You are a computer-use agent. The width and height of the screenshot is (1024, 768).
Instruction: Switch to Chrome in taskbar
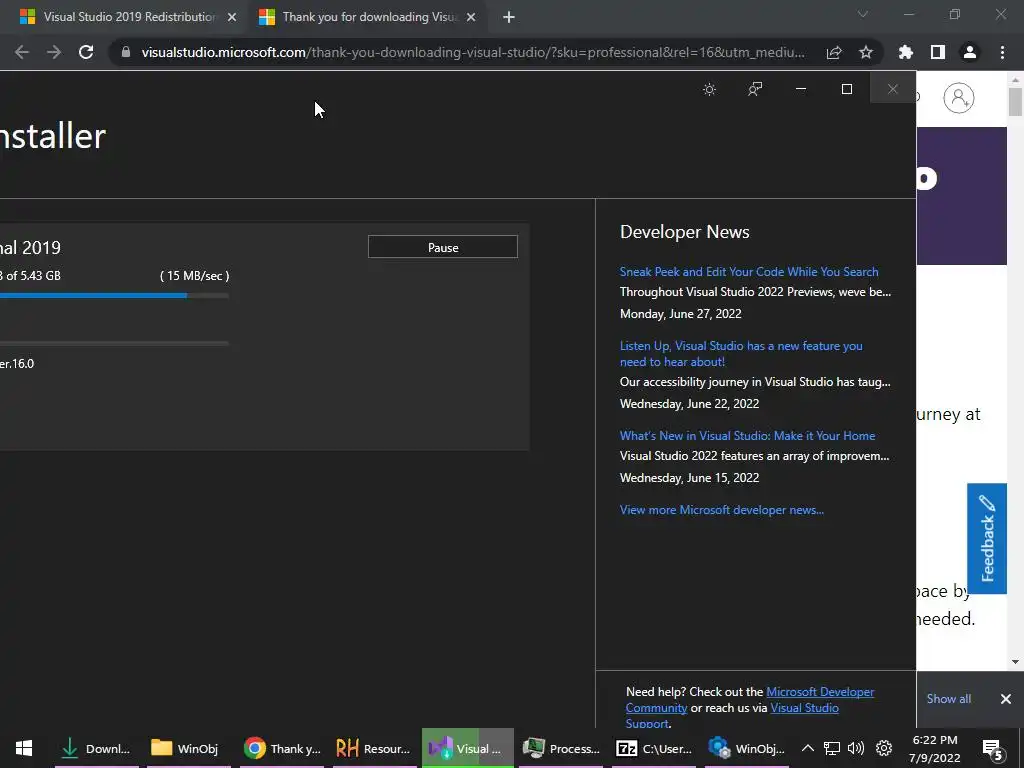(282, 748)
